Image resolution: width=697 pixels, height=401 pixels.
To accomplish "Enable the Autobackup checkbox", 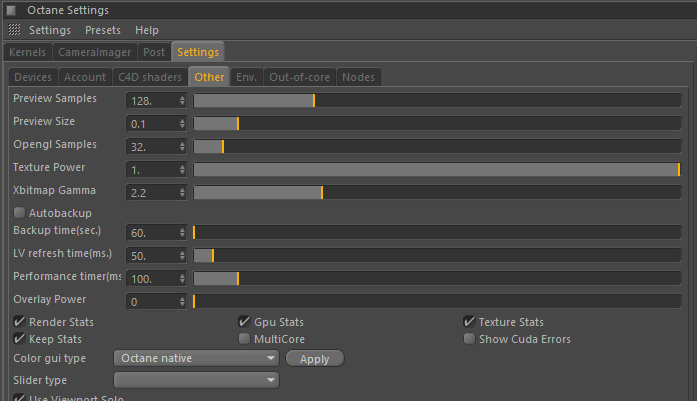I will pyautogui.click(x=19, y=213).
